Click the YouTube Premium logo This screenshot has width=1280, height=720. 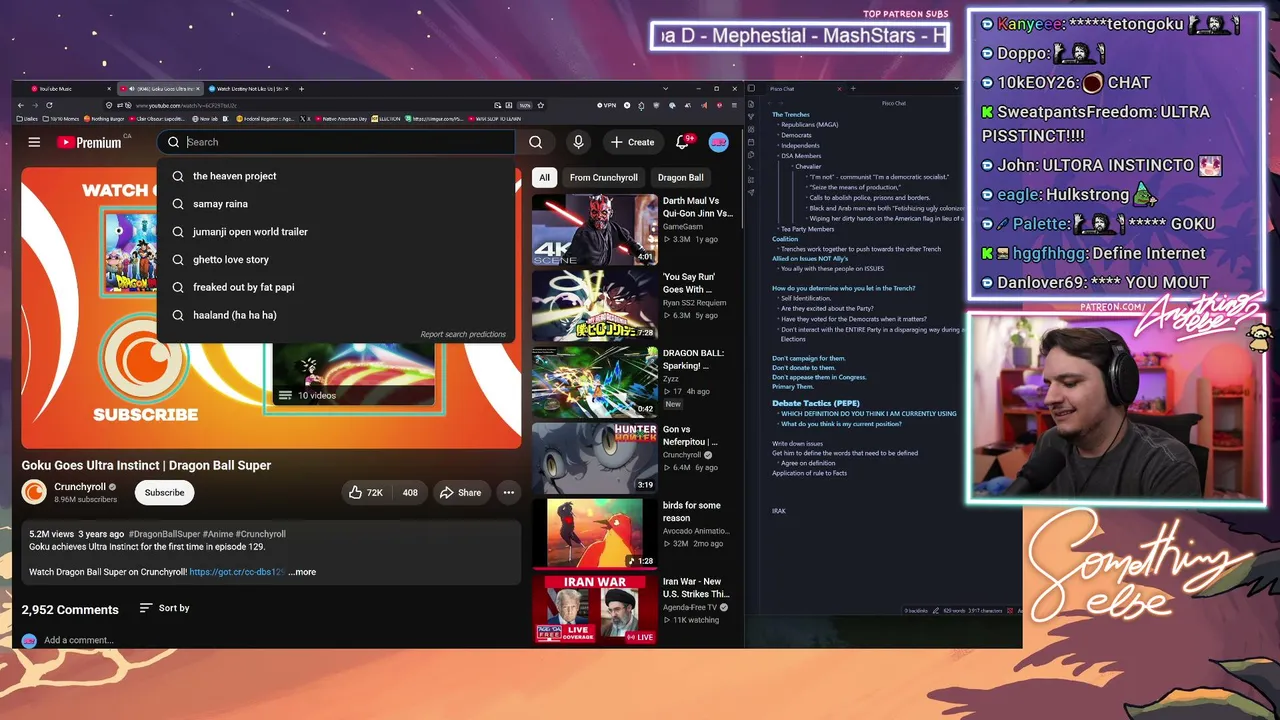(89, 142)
